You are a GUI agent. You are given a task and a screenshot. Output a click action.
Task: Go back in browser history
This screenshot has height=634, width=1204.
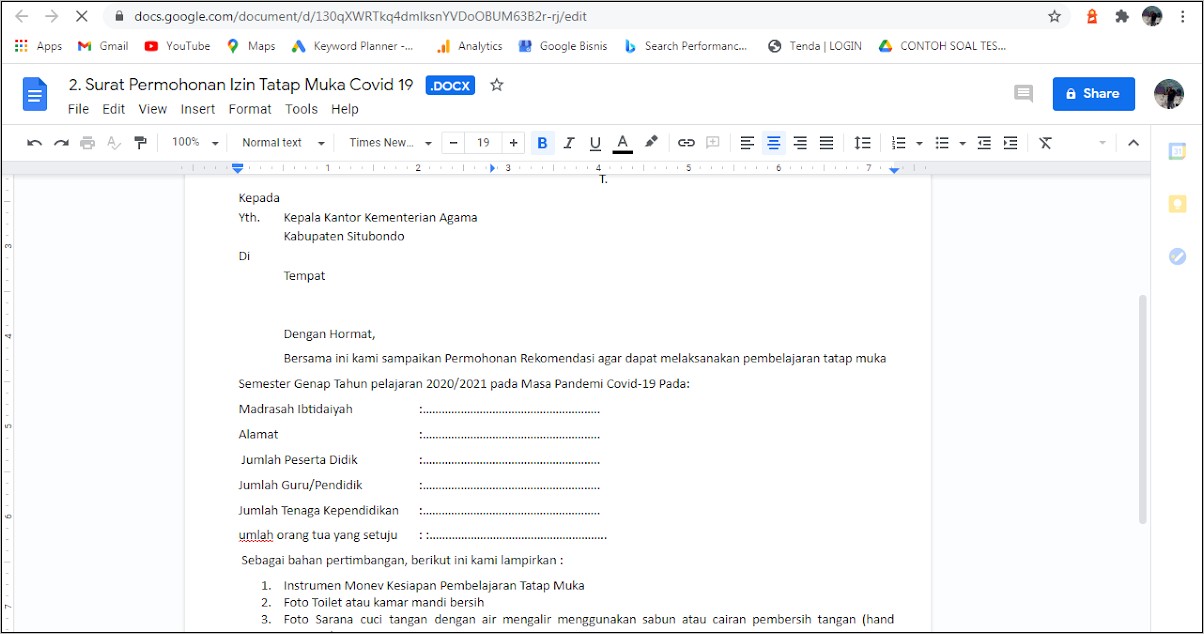pos(21,17)
